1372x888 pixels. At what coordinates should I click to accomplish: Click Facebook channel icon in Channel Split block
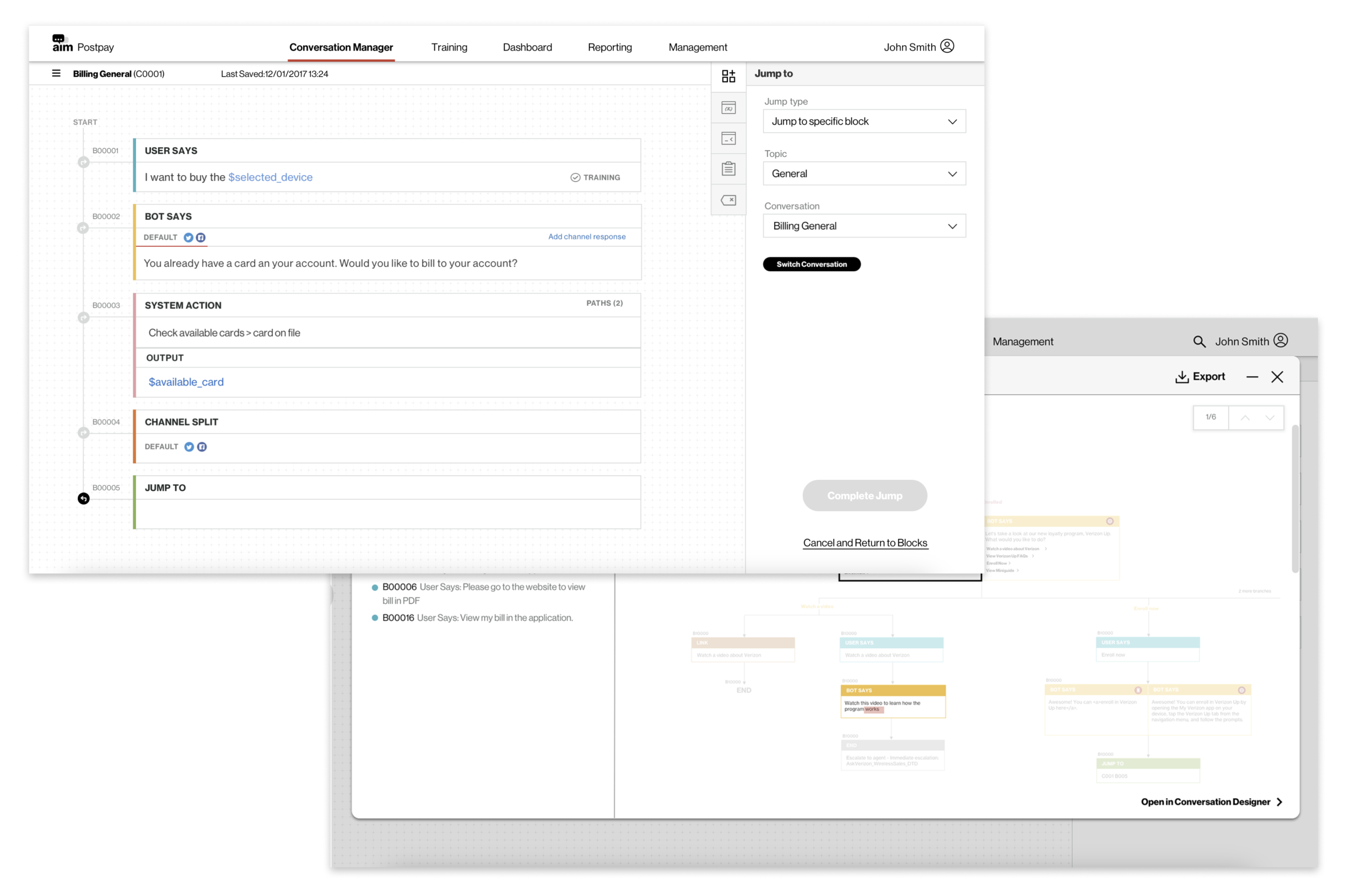(202, 447)
